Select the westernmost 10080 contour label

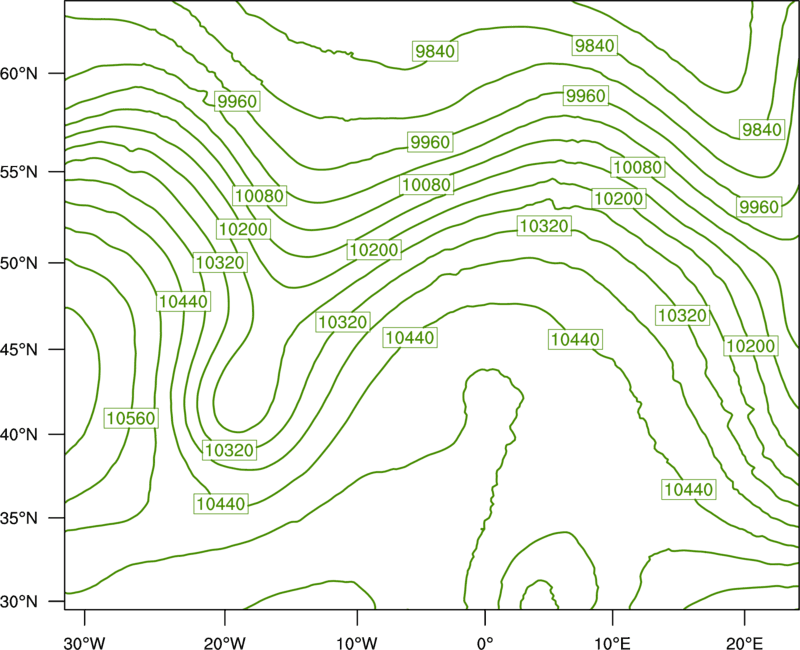click(x=260, y=195)
